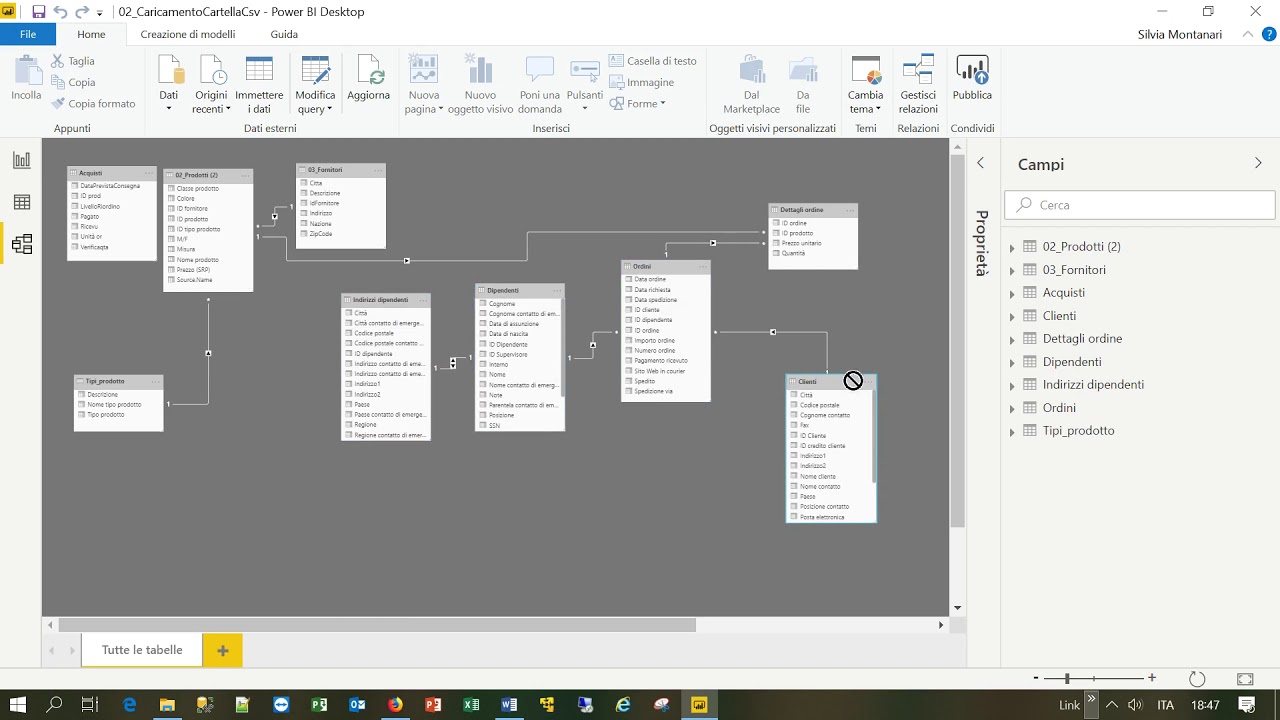The height and width of the screenshot is (720, 1280).
Task: Click Taglia cut icon
Action: pyautogui.click(x=58, y=61)
